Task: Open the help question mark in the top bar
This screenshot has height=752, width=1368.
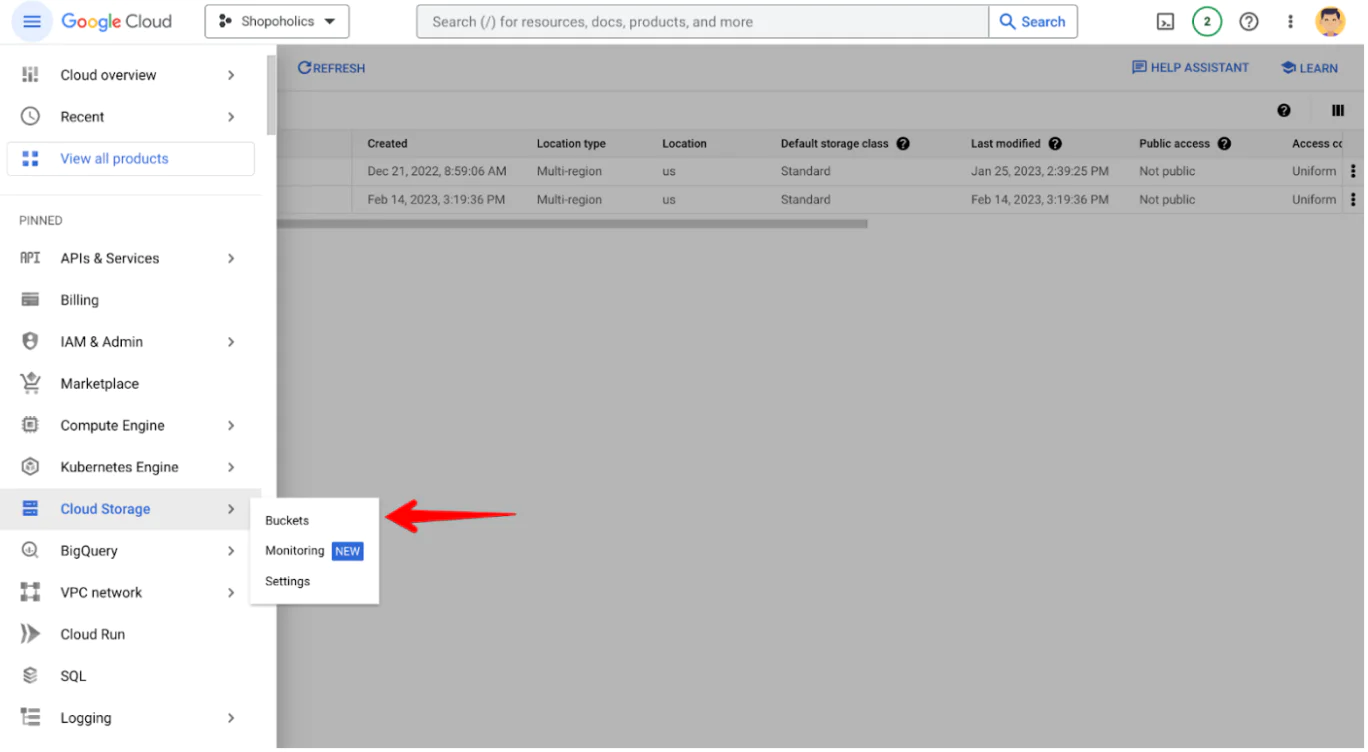Action: (x=1248, y=20)
